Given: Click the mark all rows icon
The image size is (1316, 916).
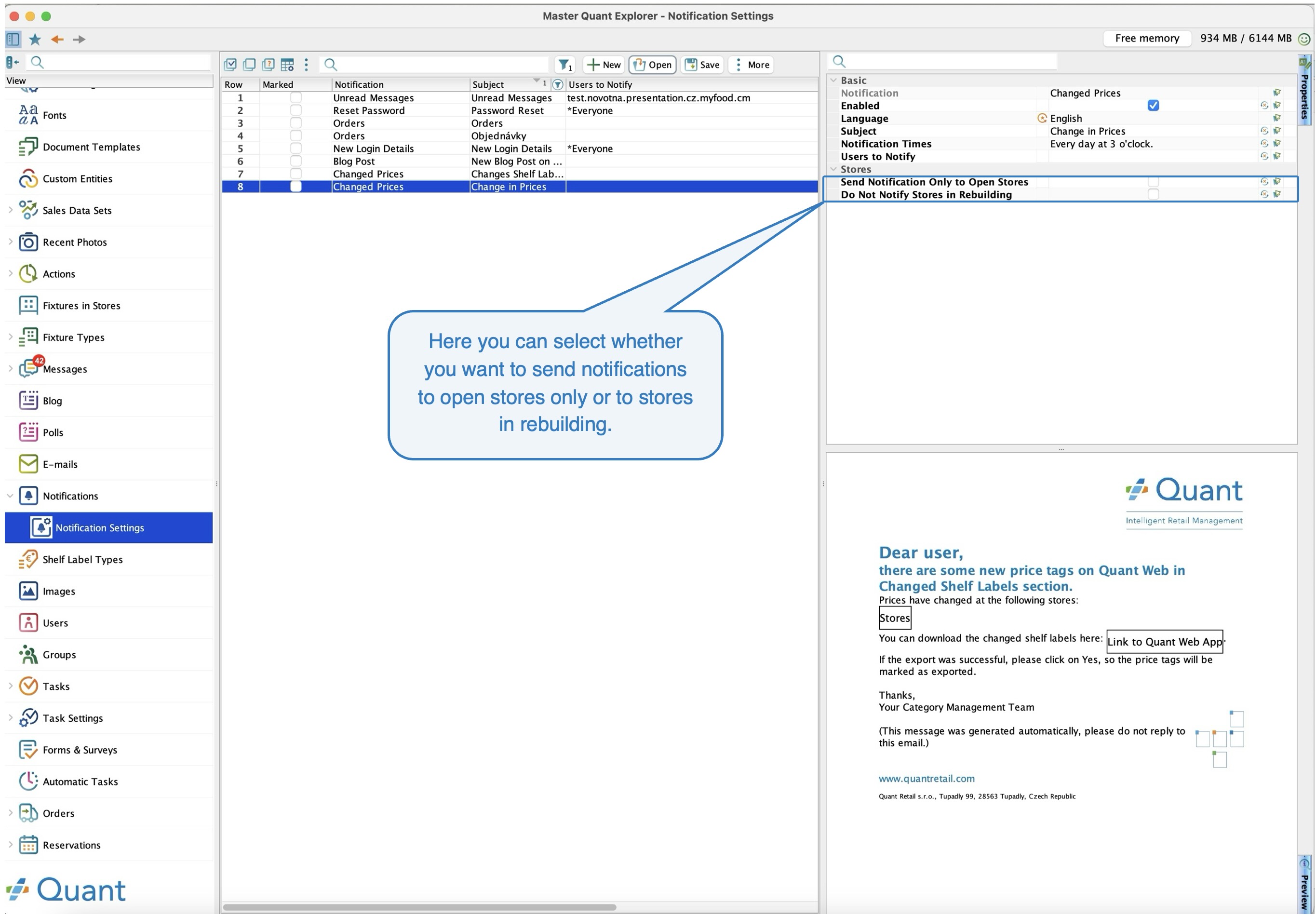Looking at the screenshot, I should pyautogui.click(x=230, y=65).
